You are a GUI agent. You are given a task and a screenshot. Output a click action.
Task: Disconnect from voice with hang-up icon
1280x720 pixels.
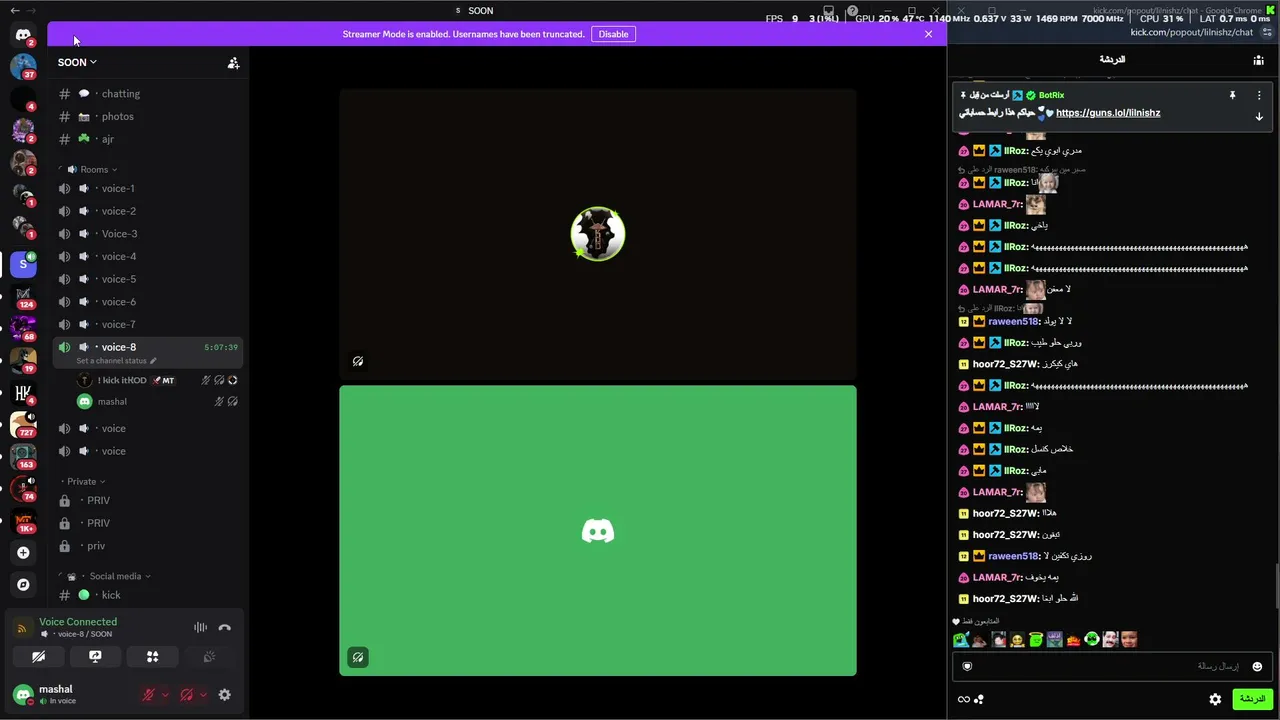[x=224, y=628]
